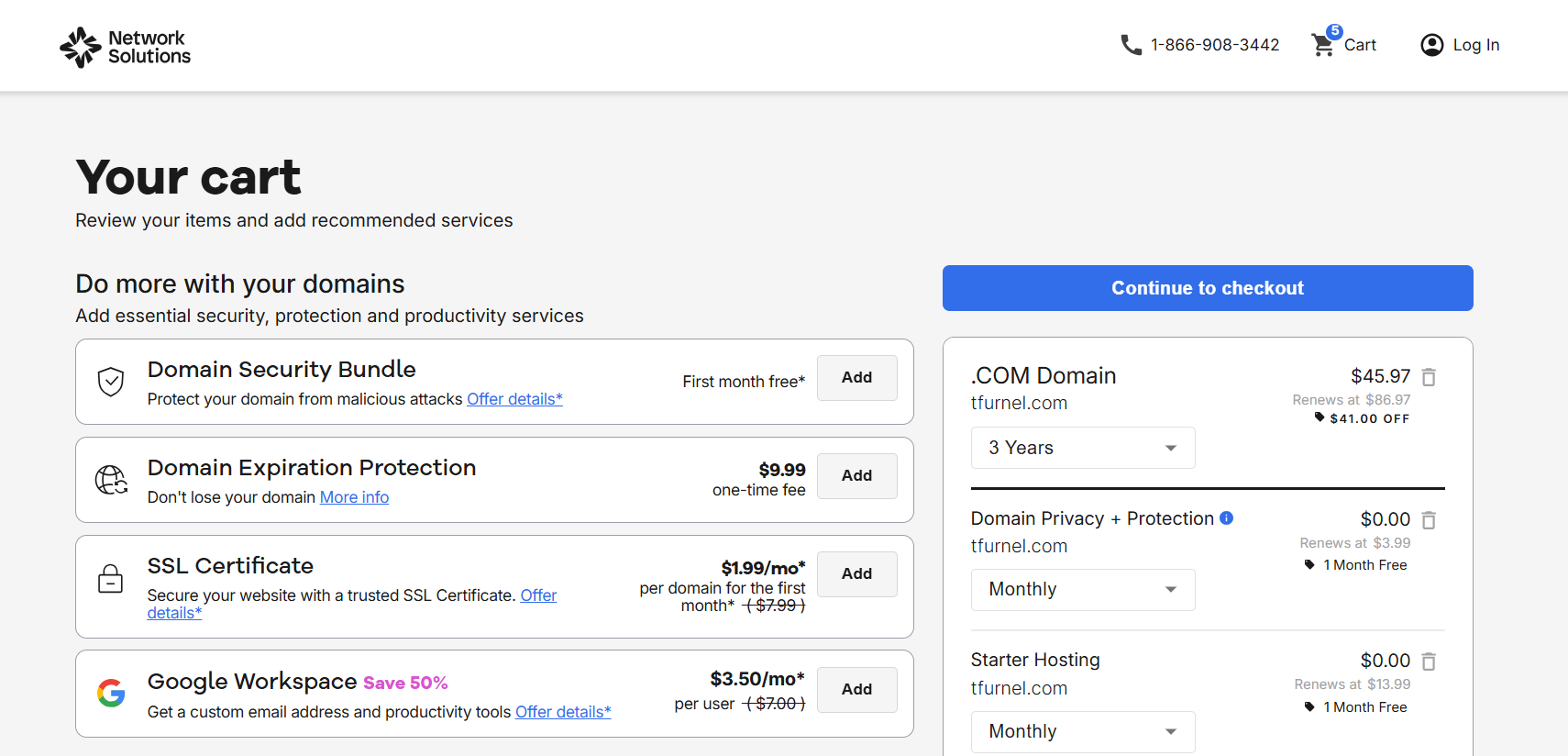
Task: Click Continue to checkout button
Action: point(1208,288)
